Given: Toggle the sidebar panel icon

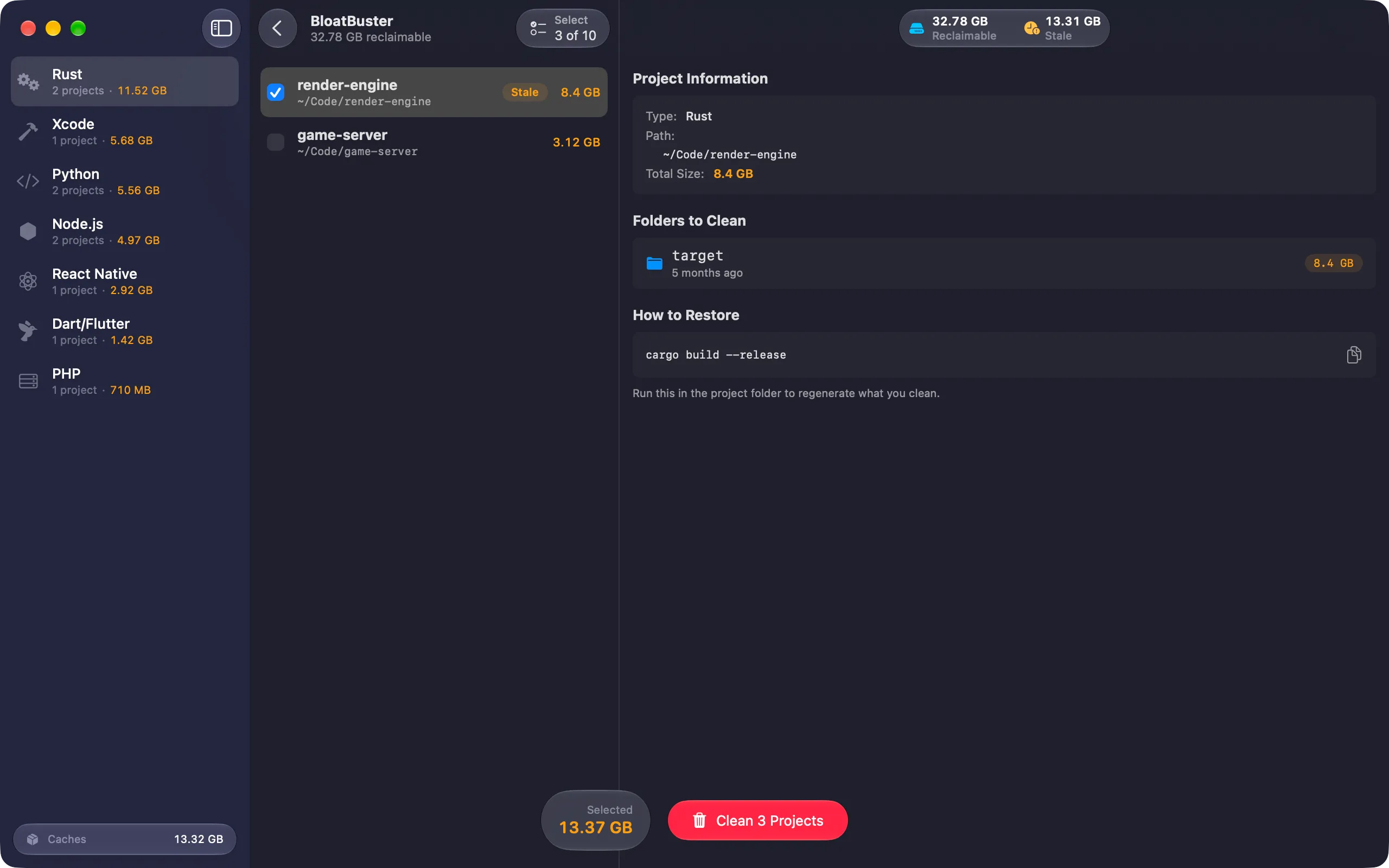Looking at the screenshot, I should [221, 28].
